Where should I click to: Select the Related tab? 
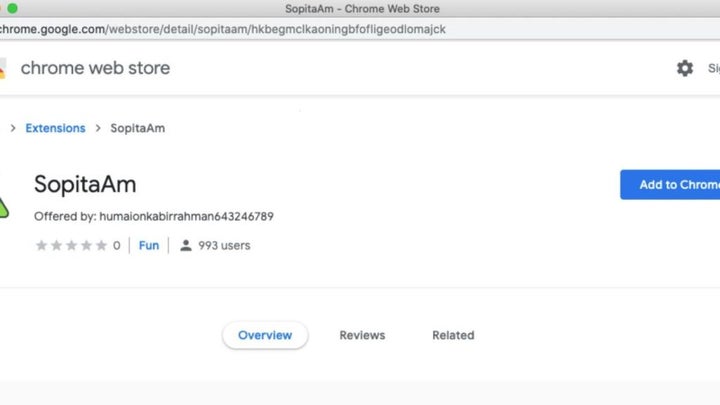453,335
